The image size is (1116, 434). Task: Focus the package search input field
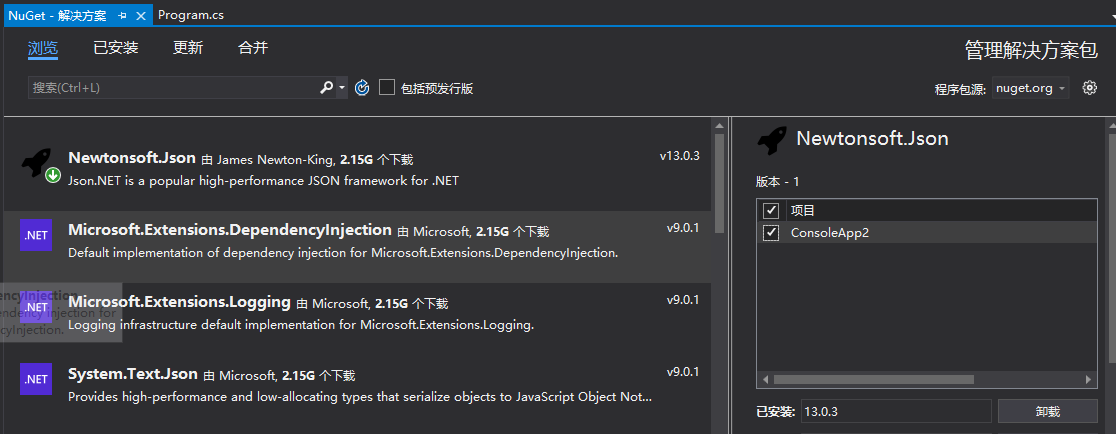coord(170,88)
